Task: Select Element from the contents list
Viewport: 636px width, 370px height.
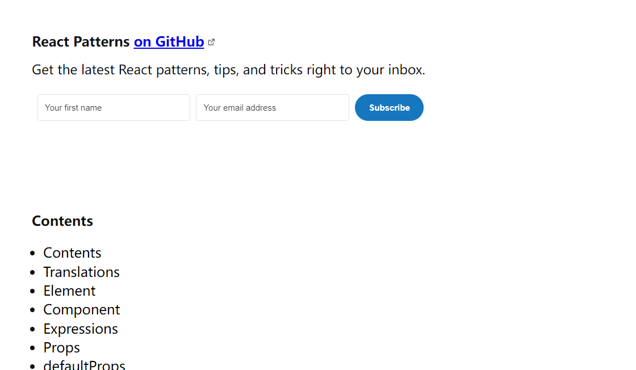Action: pyautogui.click(x=69, y=291)
